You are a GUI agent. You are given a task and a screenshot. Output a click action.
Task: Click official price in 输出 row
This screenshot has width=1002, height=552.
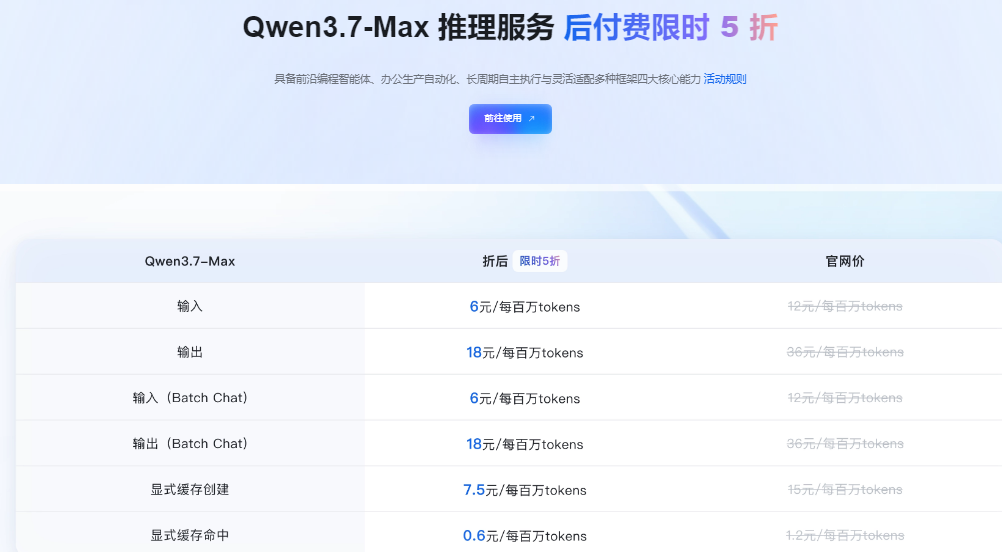[x=845, y=352]
